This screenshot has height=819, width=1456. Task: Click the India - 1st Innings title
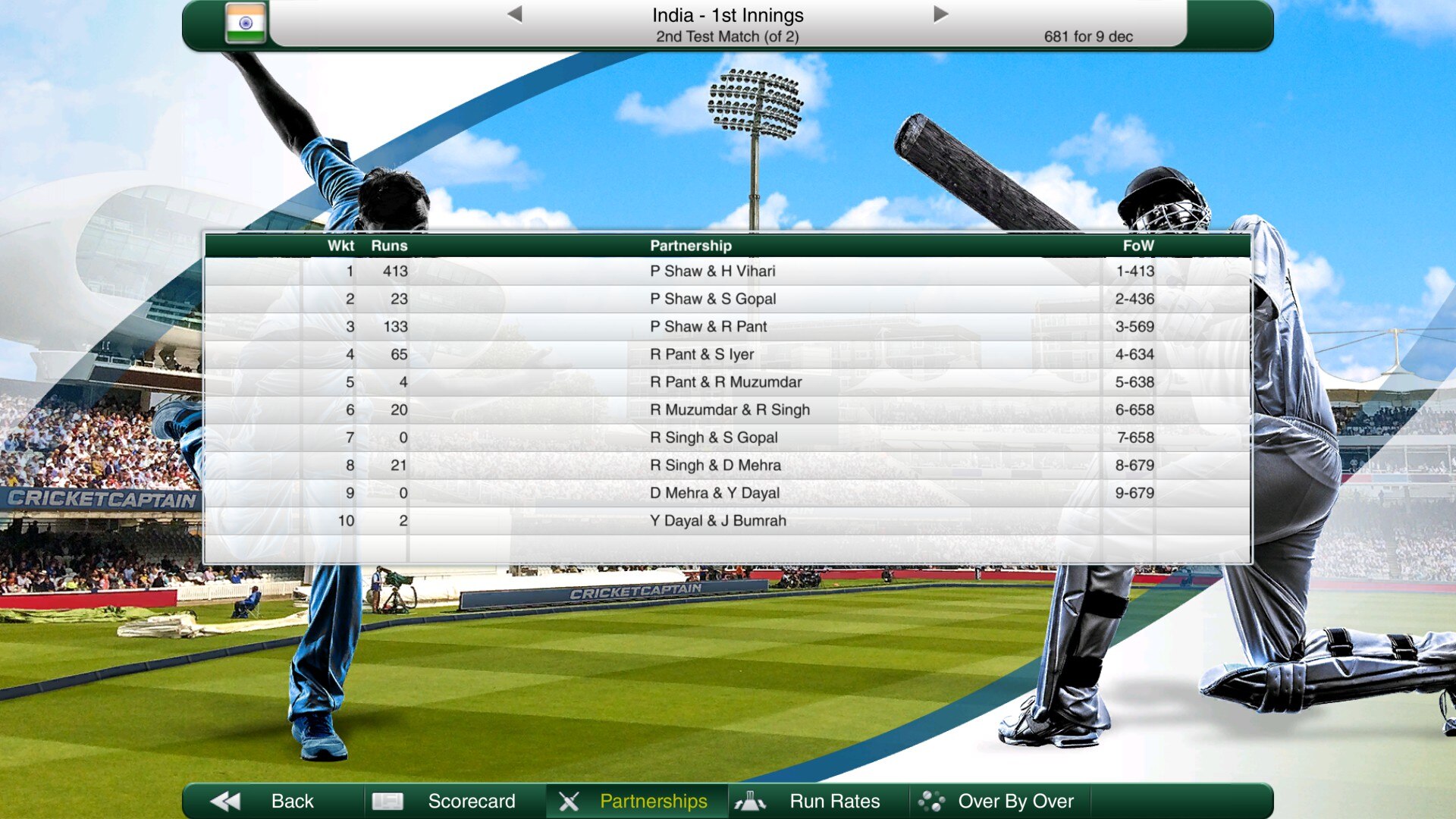coord(728,15)
